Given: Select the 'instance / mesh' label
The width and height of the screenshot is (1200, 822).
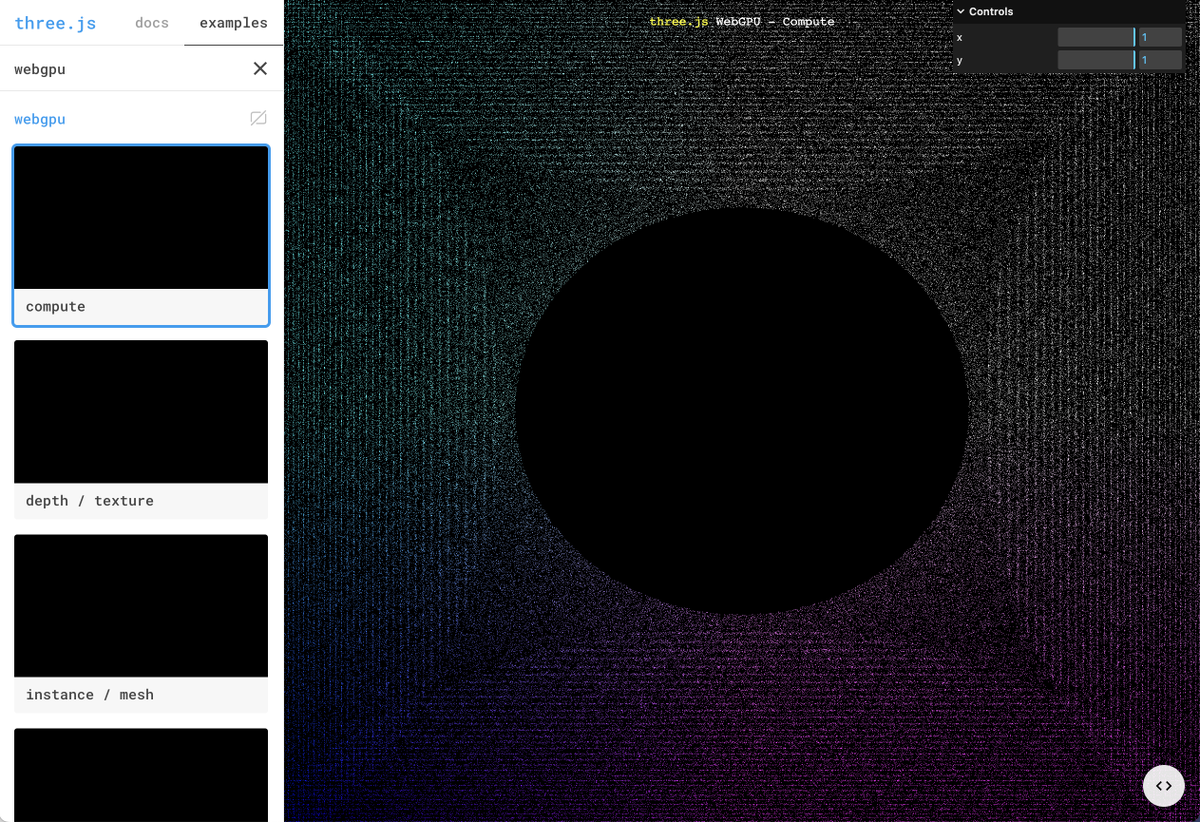Looking at the screenshot, I should click(x=90, y=694).
